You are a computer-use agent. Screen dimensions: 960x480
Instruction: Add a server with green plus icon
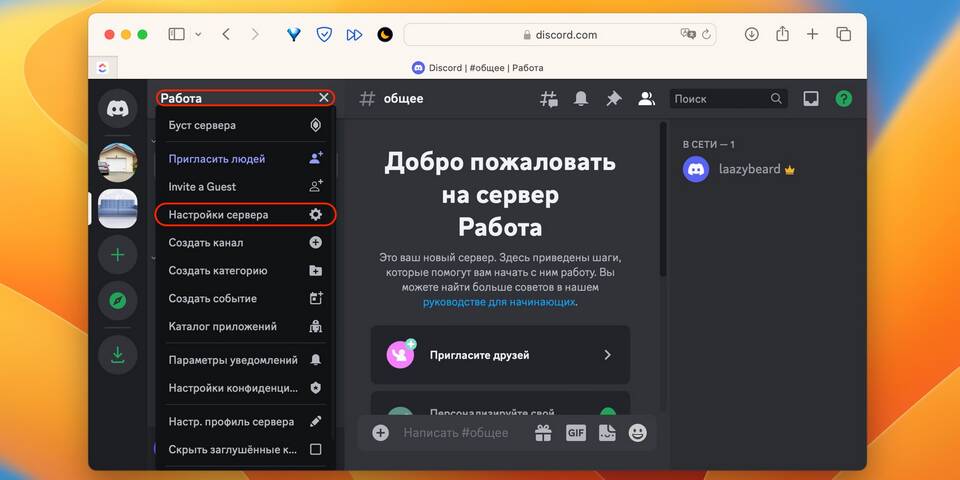118,255
